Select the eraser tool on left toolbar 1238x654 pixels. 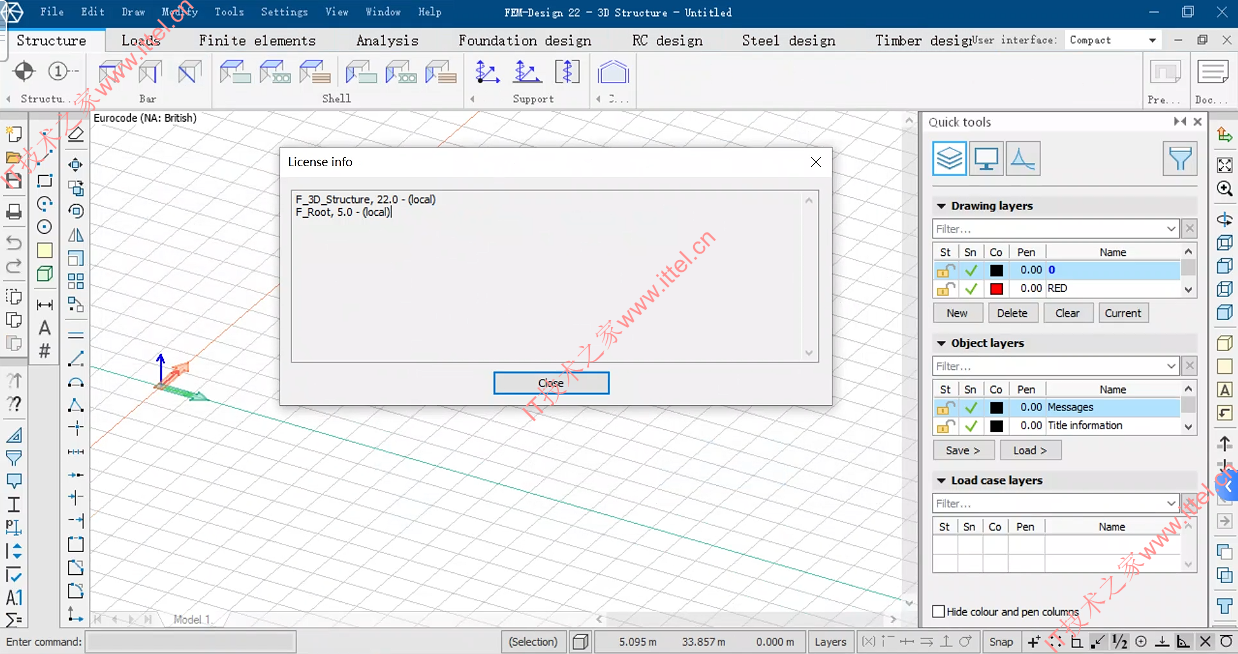(76, 135)
